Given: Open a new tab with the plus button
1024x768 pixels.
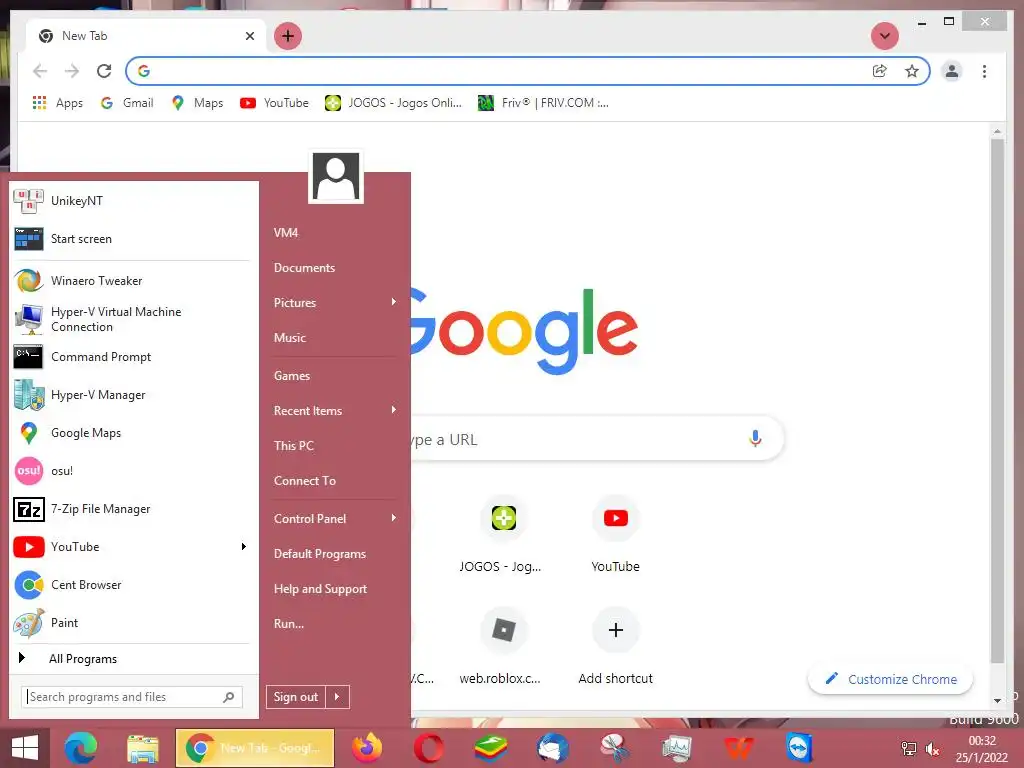Looking at the screenshot, I should pyautogui.click(x=288, y=36).
